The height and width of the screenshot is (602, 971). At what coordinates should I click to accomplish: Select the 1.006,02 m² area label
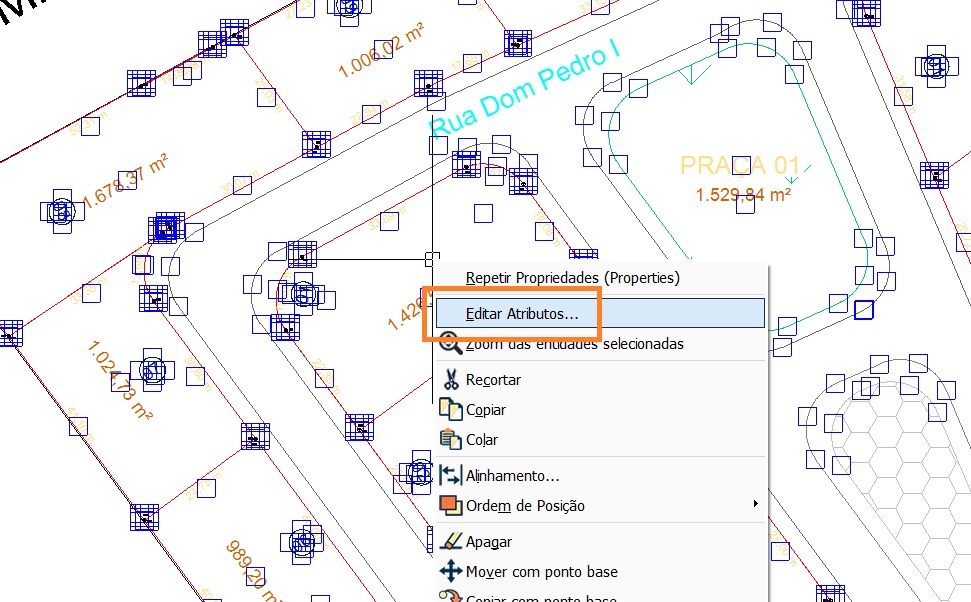click(380, 54)
